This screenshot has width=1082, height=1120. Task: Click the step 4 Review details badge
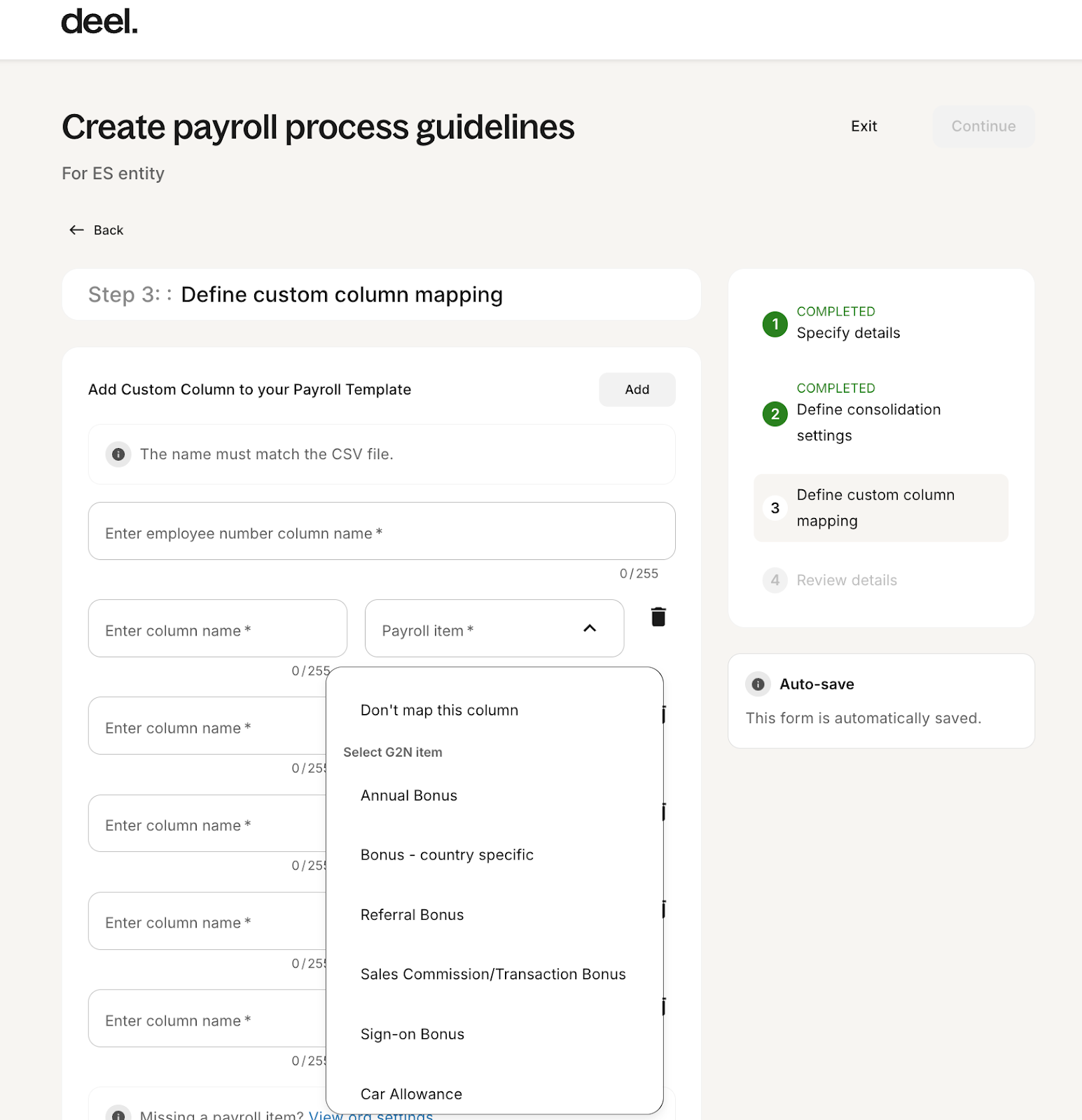(775, 580)
